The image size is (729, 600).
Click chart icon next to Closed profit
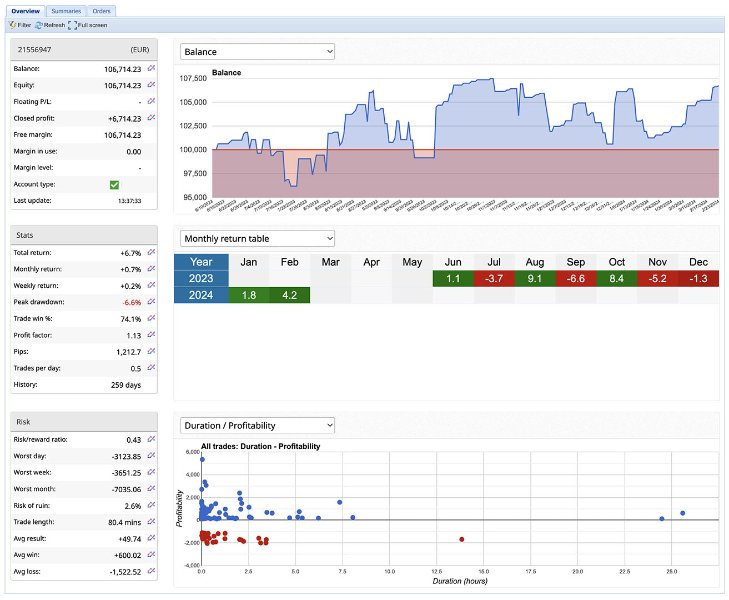[151, 118]
